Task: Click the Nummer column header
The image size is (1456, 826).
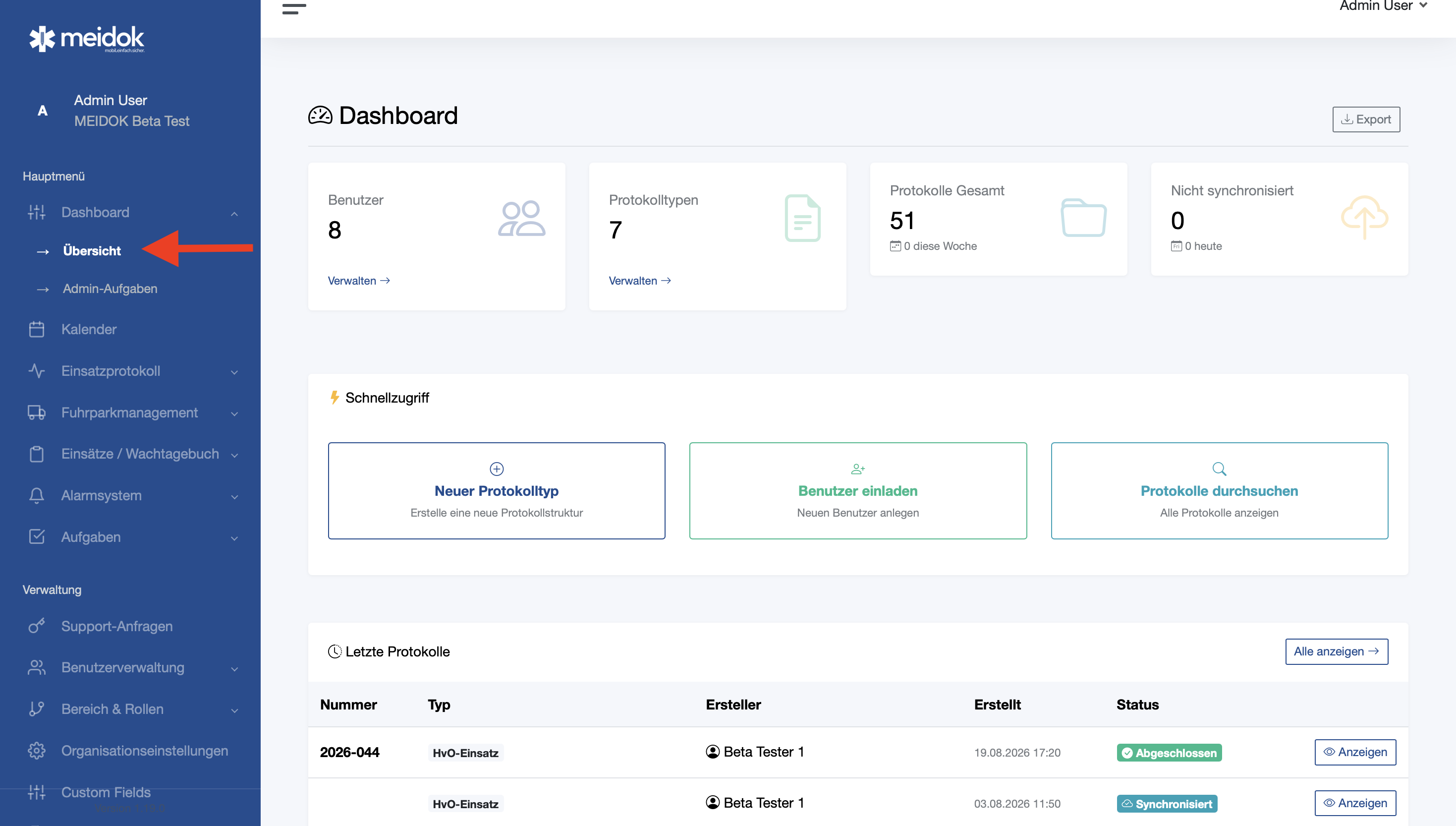Action: click(x=349, y=705)
